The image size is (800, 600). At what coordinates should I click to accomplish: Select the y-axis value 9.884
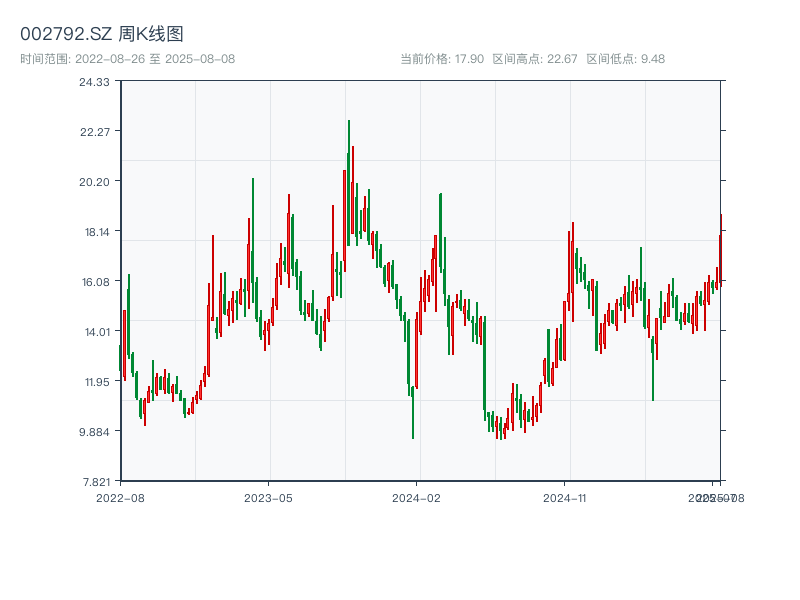point(94,432)
